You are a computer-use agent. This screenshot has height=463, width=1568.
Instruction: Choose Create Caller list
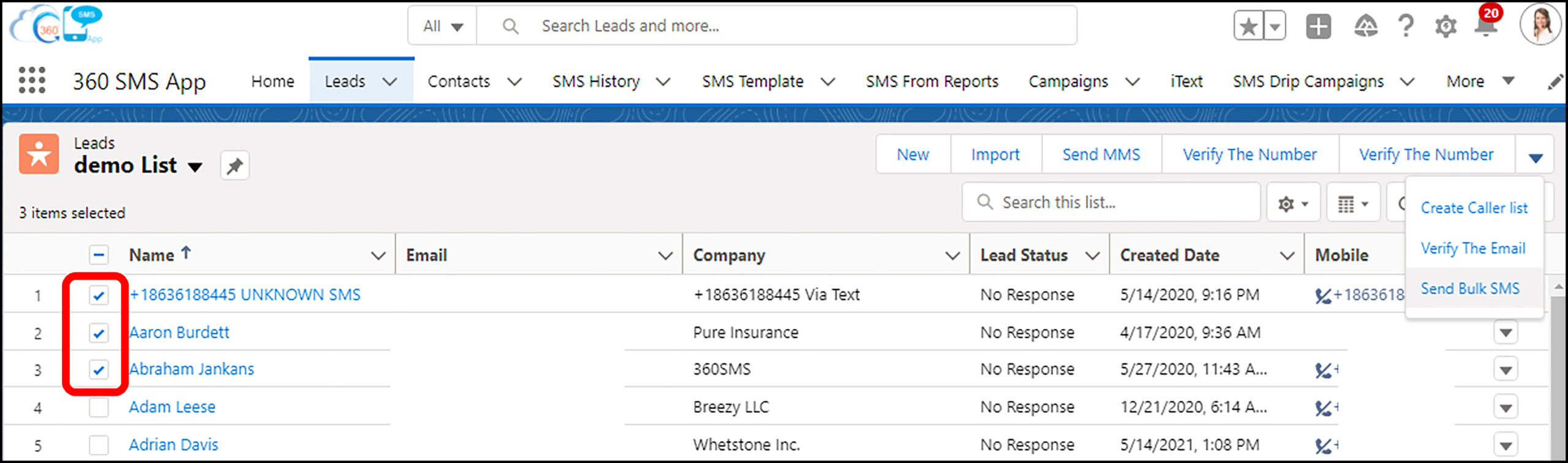pos(1474,208)
